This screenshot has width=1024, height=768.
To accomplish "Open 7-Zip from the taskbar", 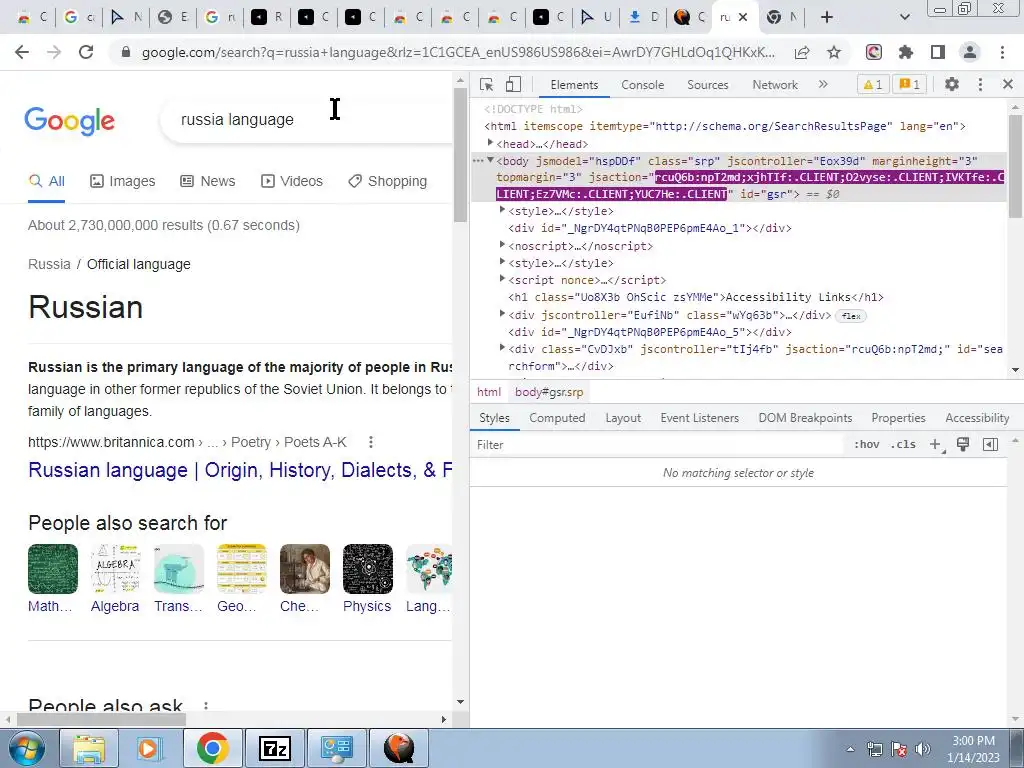I will coord(275,748).
